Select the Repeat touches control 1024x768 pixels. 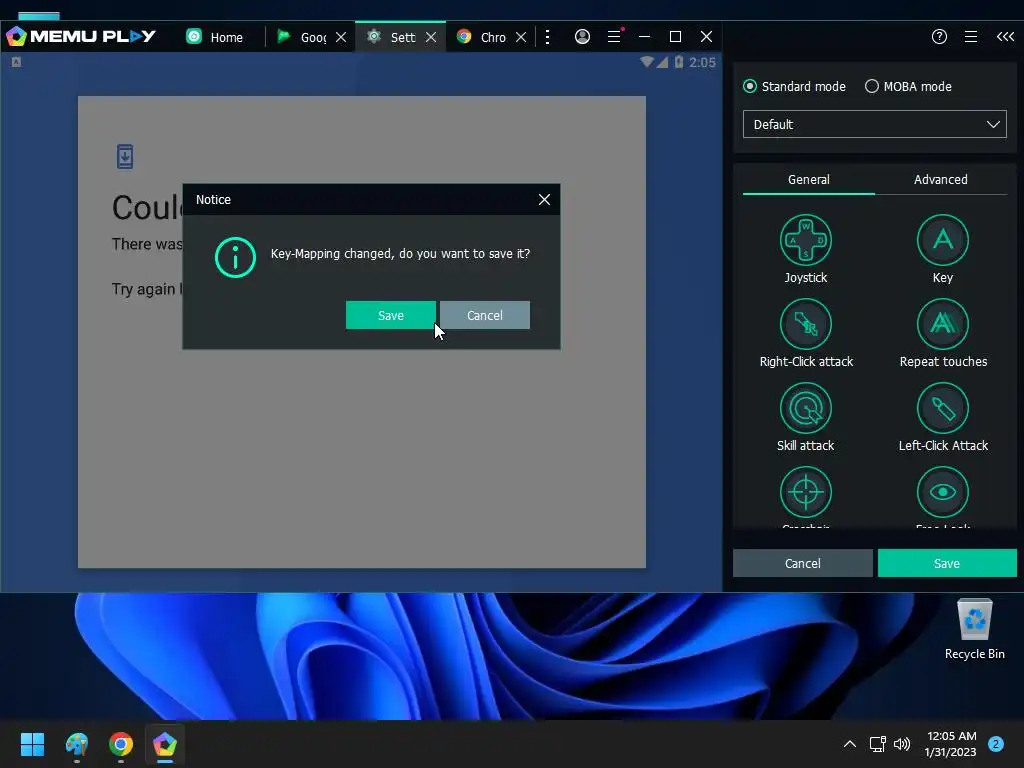coord(942,325)
